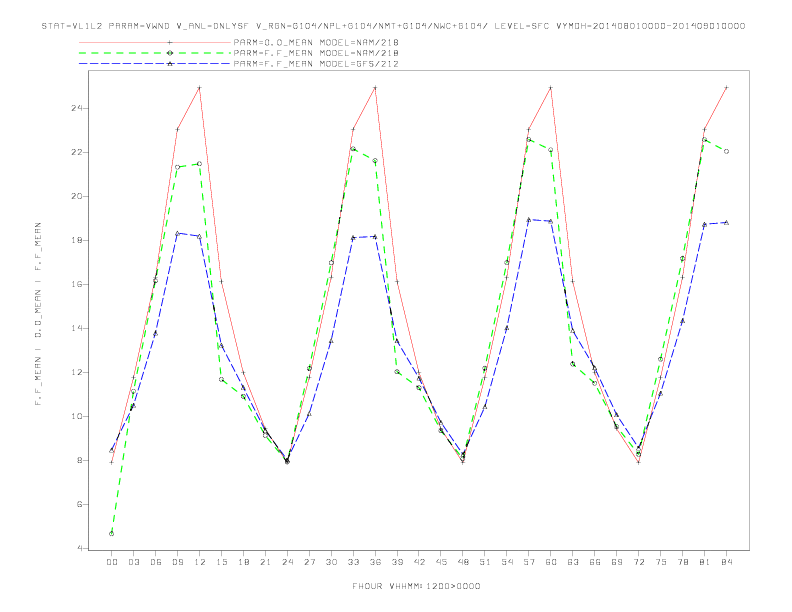
Task: Click x-axis forecast hour label 15
Action: [x=221, y=562]
